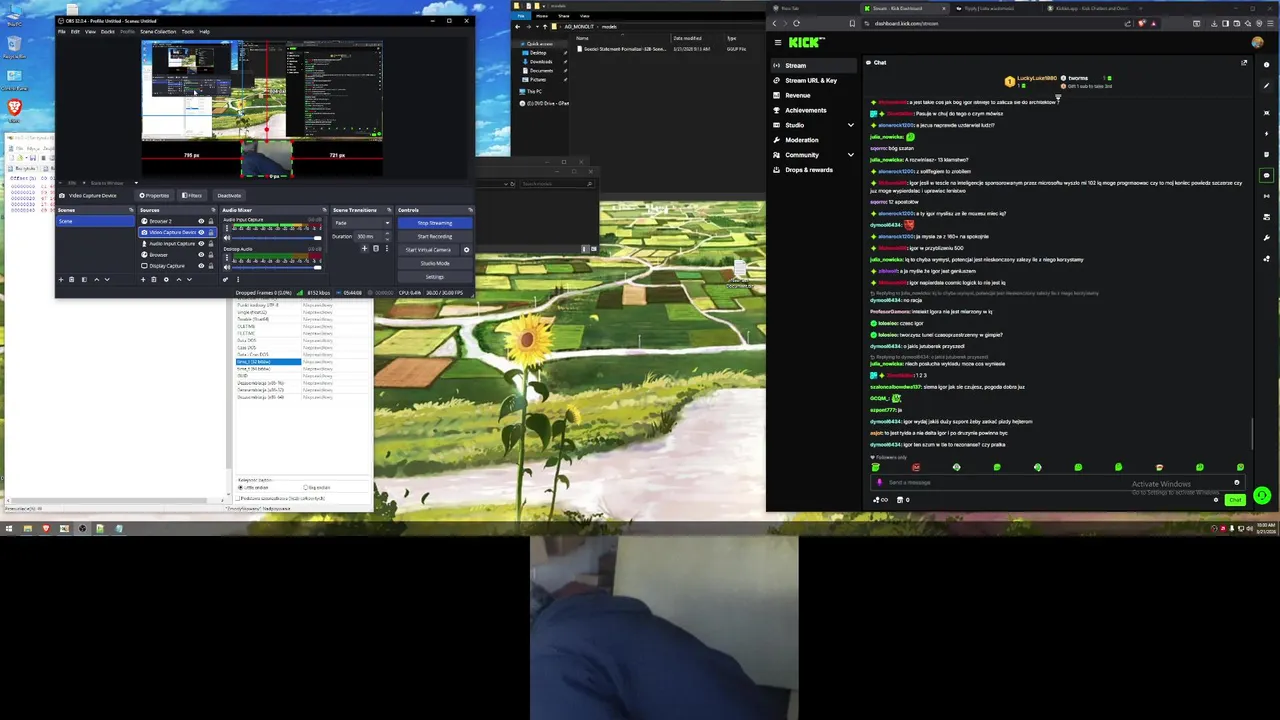Open Kick hamburger menu icon
1280x720 pixels.
(x=778, y=42)
